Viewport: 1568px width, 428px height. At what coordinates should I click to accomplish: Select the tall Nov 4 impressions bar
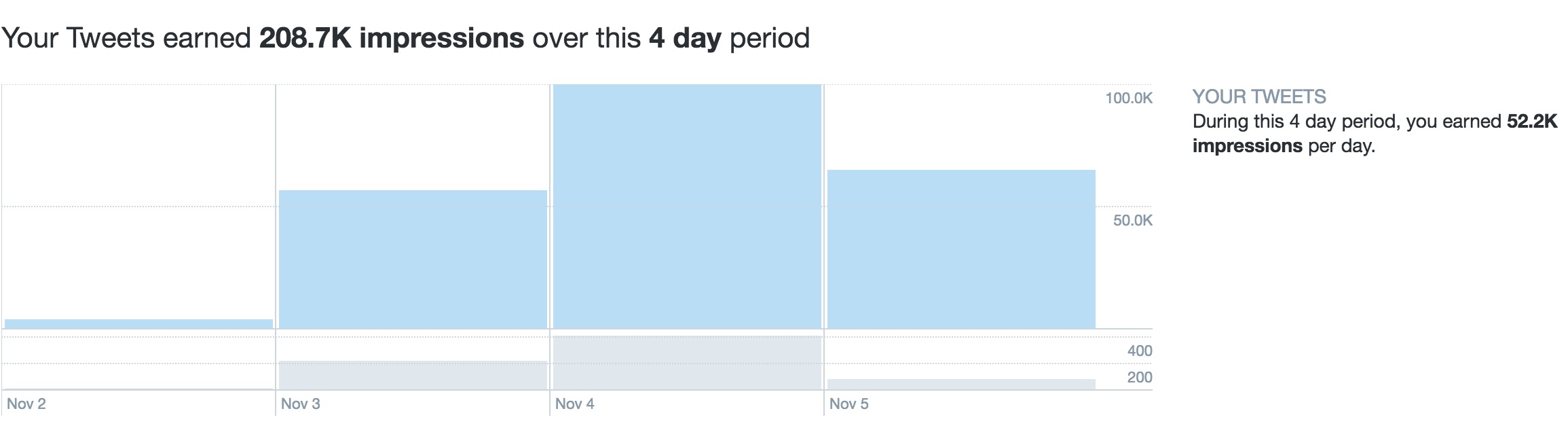[687, 207]
